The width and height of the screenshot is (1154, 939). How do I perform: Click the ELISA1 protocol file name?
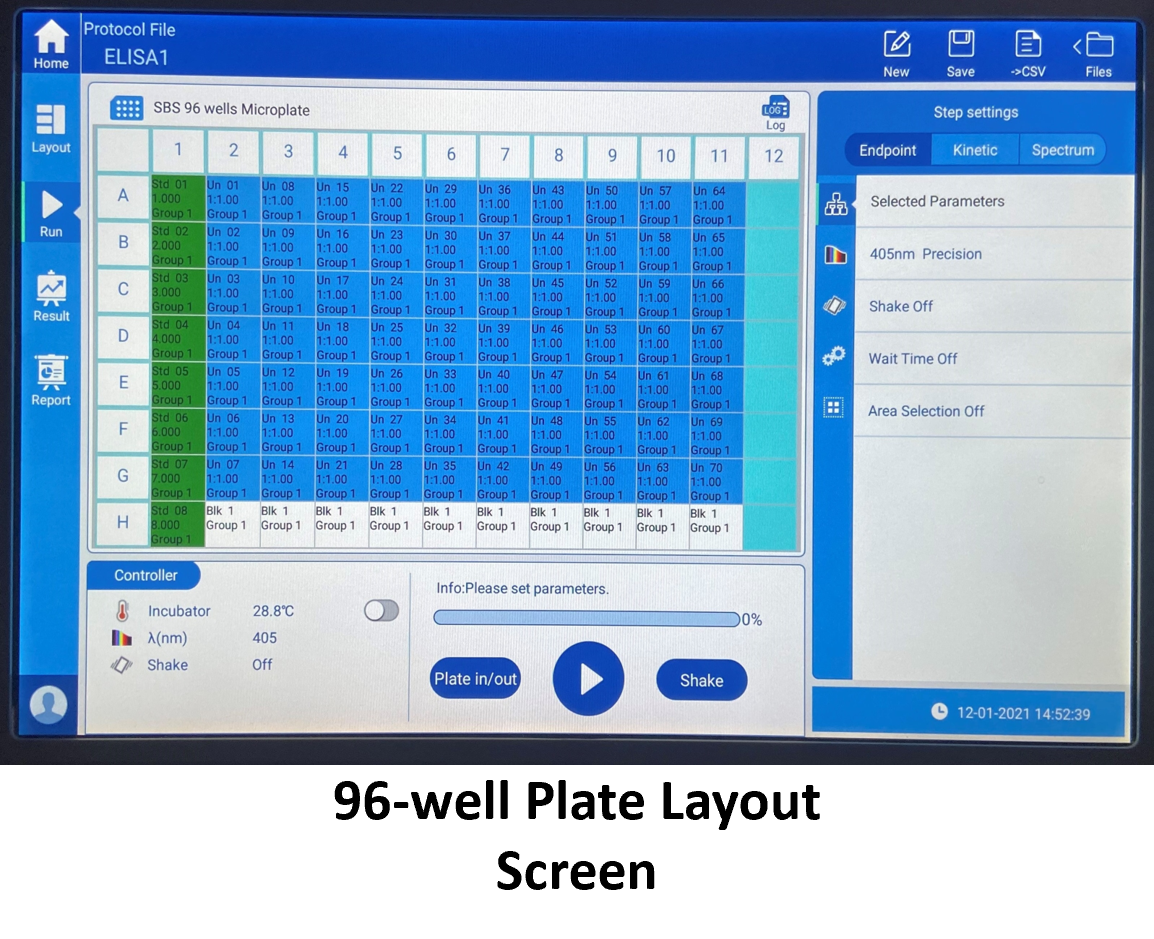(136, 57)
